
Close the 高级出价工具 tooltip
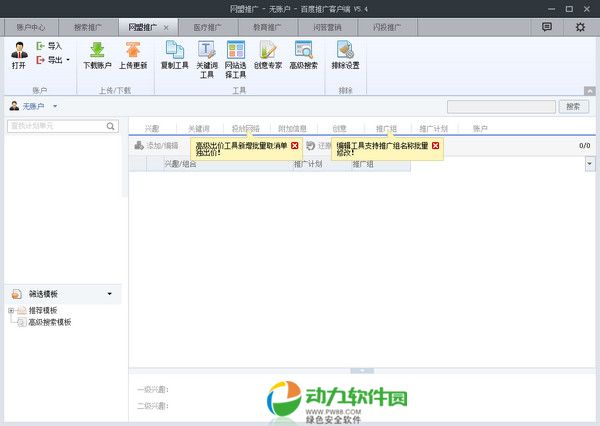point(295,145)
